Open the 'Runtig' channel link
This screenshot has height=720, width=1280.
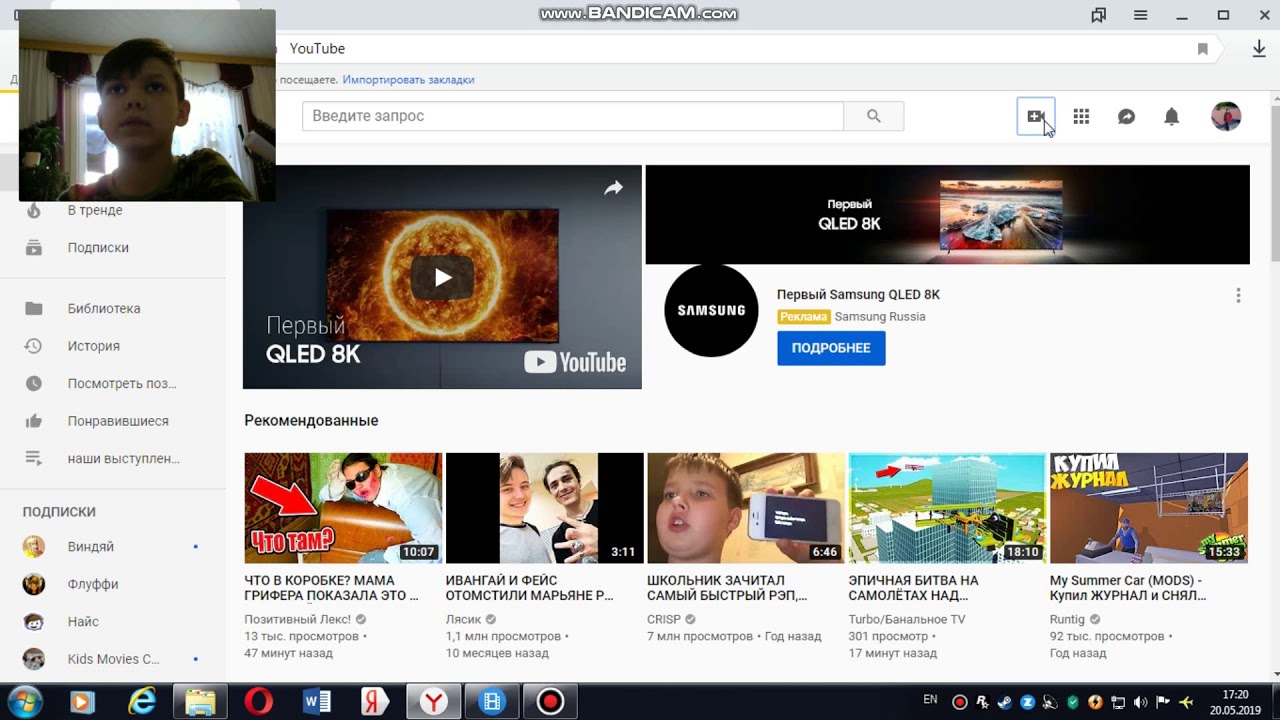point(1067,620)
